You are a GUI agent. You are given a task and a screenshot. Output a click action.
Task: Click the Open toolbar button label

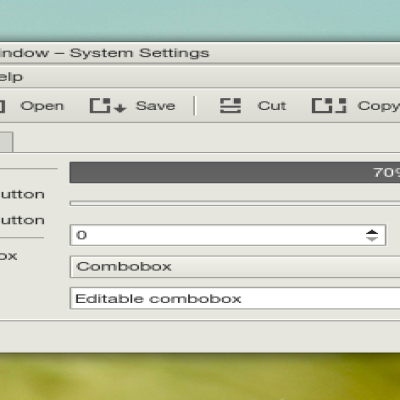coord(42,106)
